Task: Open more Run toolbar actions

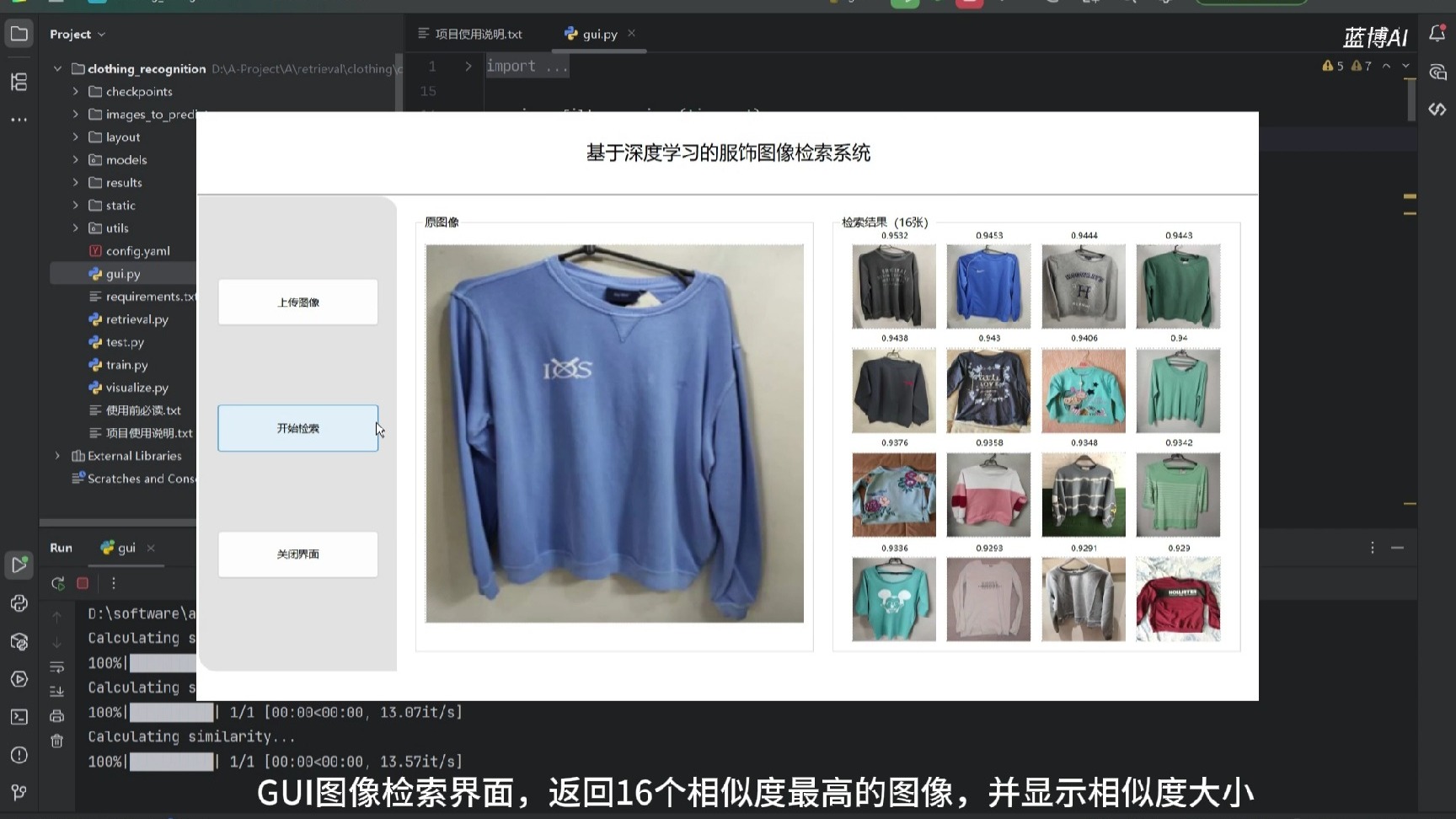Action: 114,583
